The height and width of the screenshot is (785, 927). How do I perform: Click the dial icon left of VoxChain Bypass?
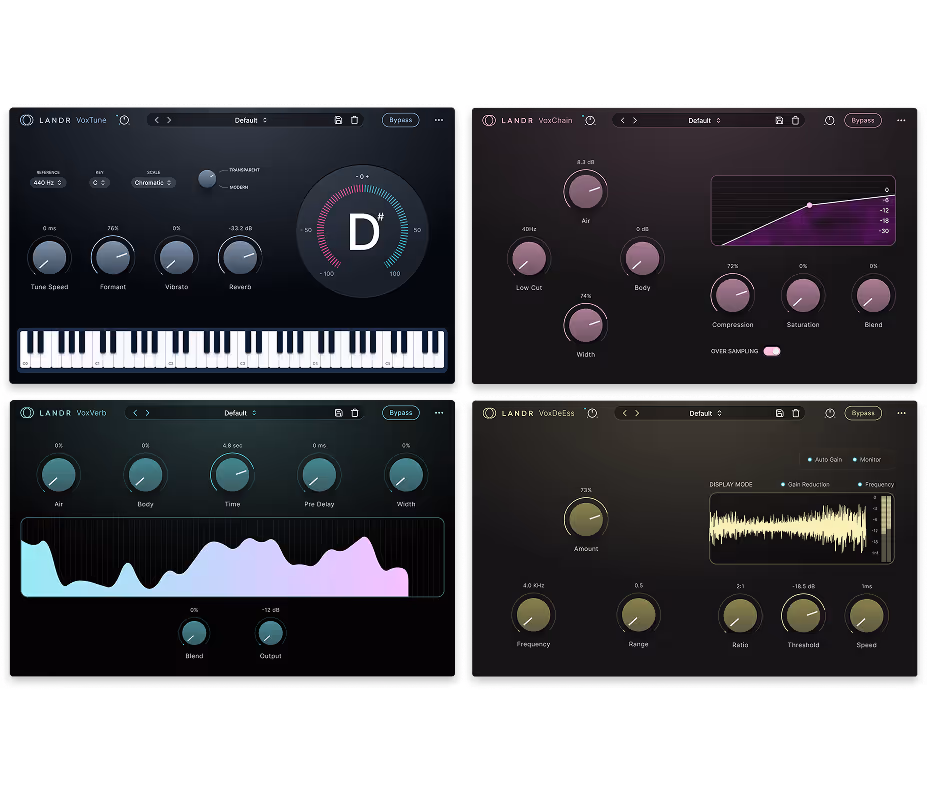[829, 121]
